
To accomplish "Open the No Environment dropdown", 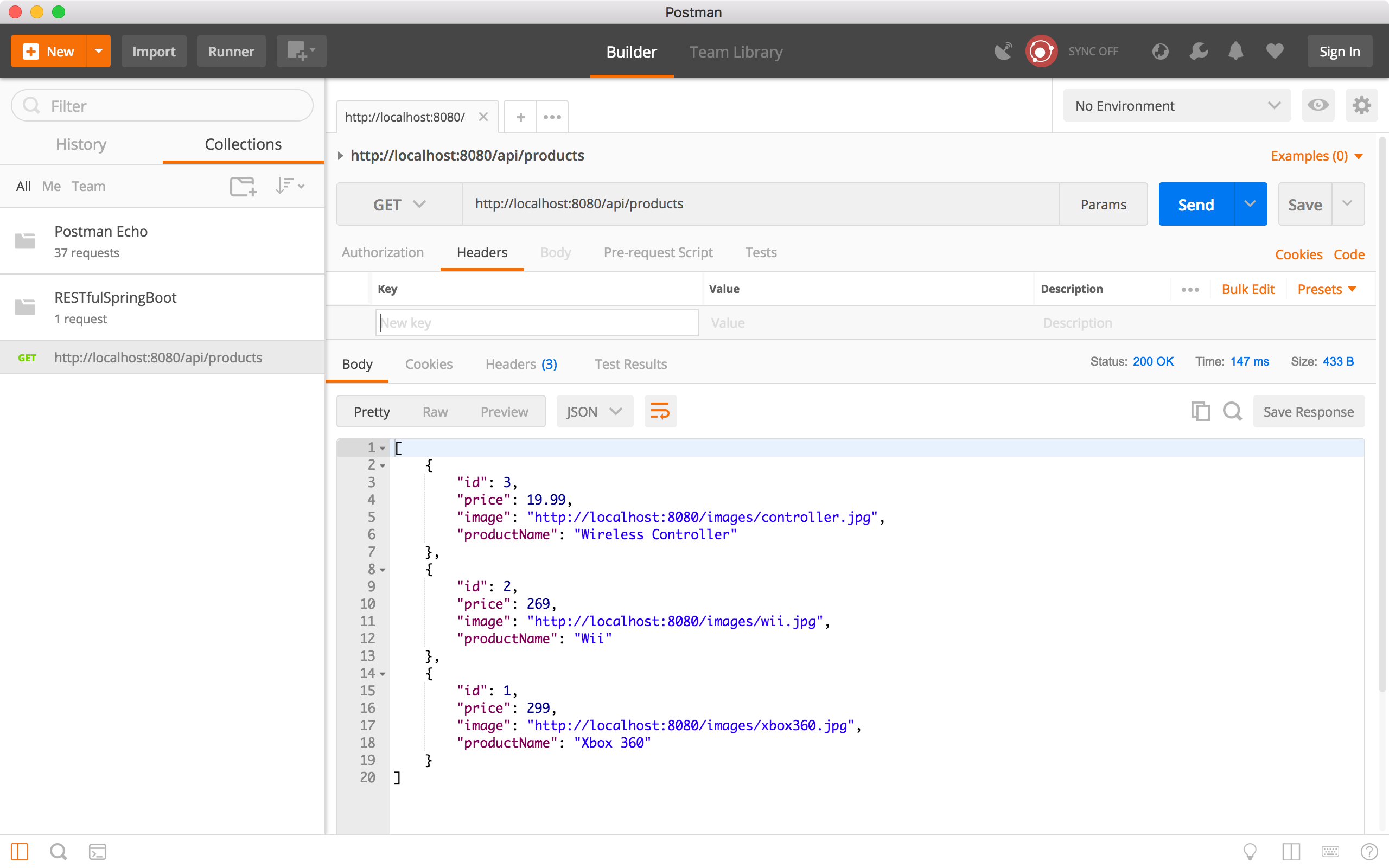I will [1177, 106].
